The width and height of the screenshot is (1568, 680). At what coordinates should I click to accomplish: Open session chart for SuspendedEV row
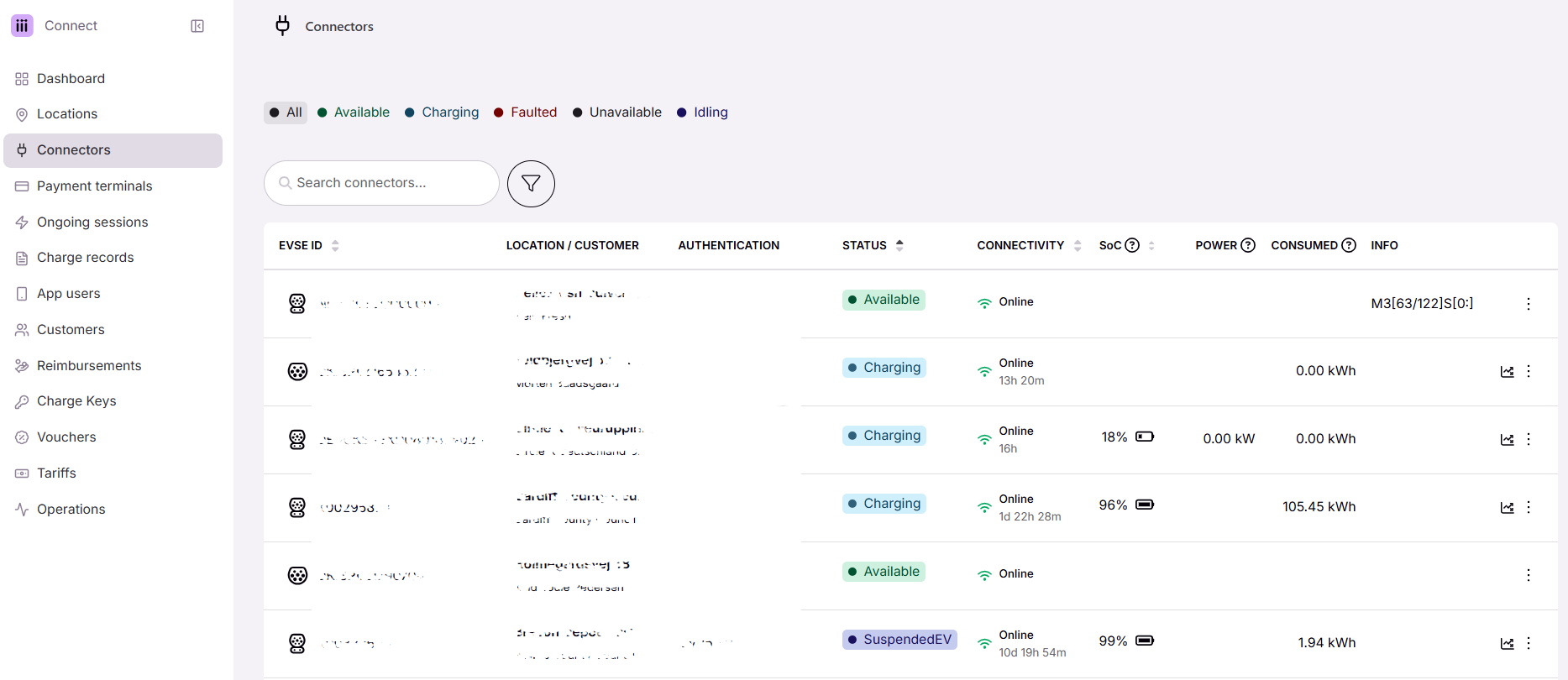1508,644
